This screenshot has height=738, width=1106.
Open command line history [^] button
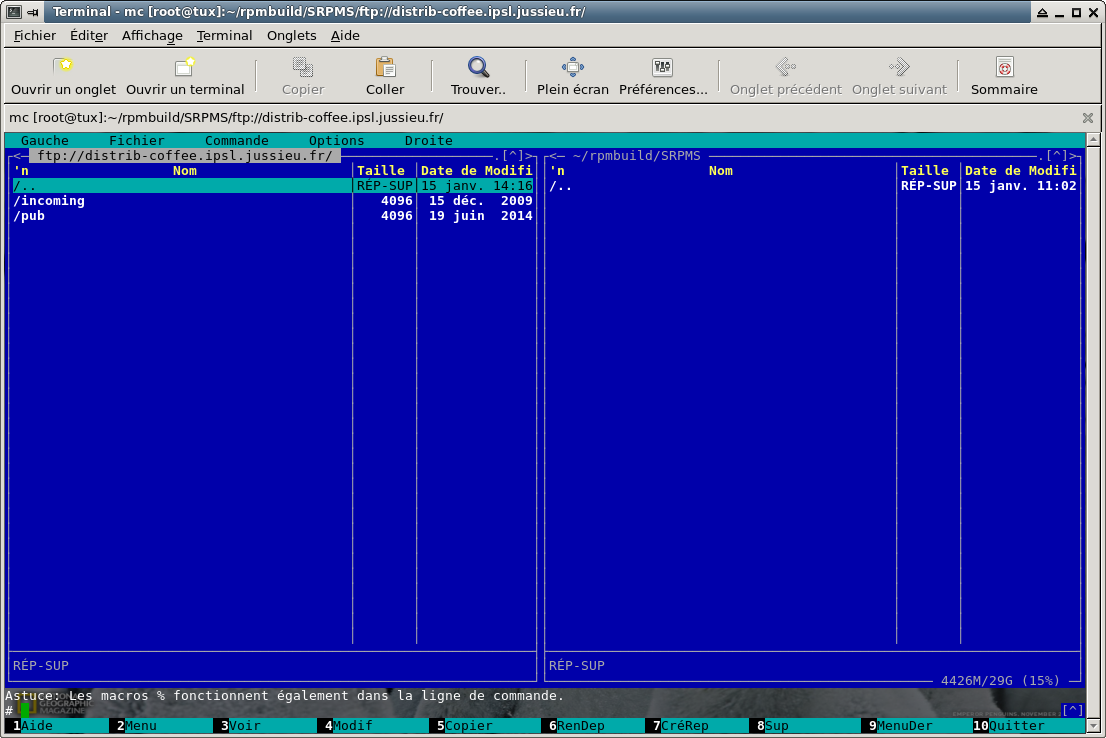click(x=1072, y=710)
